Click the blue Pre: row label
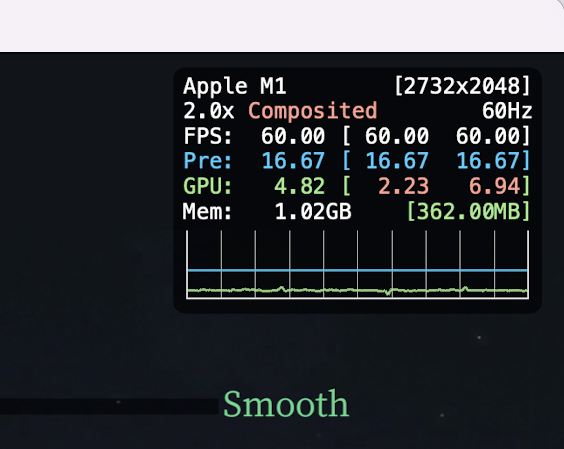This screenshot has width=564, height=449. coord(208,161)
